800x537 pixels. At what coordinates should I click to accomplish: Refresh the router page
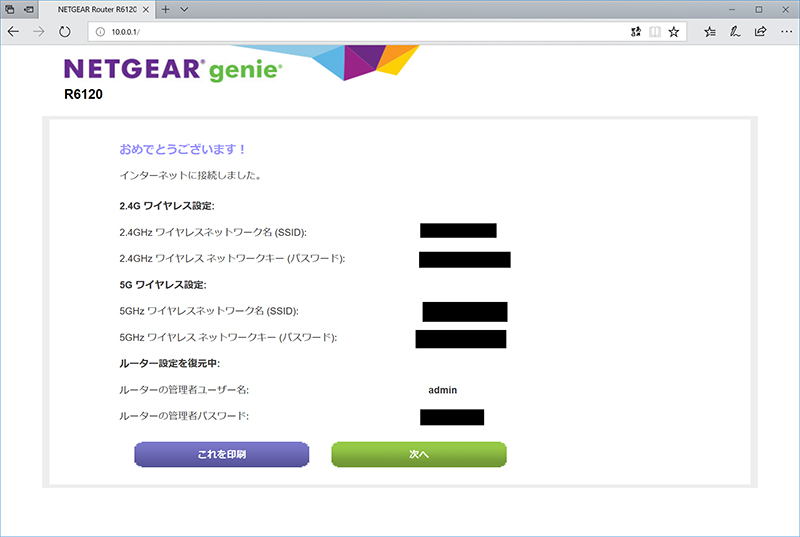65,32
